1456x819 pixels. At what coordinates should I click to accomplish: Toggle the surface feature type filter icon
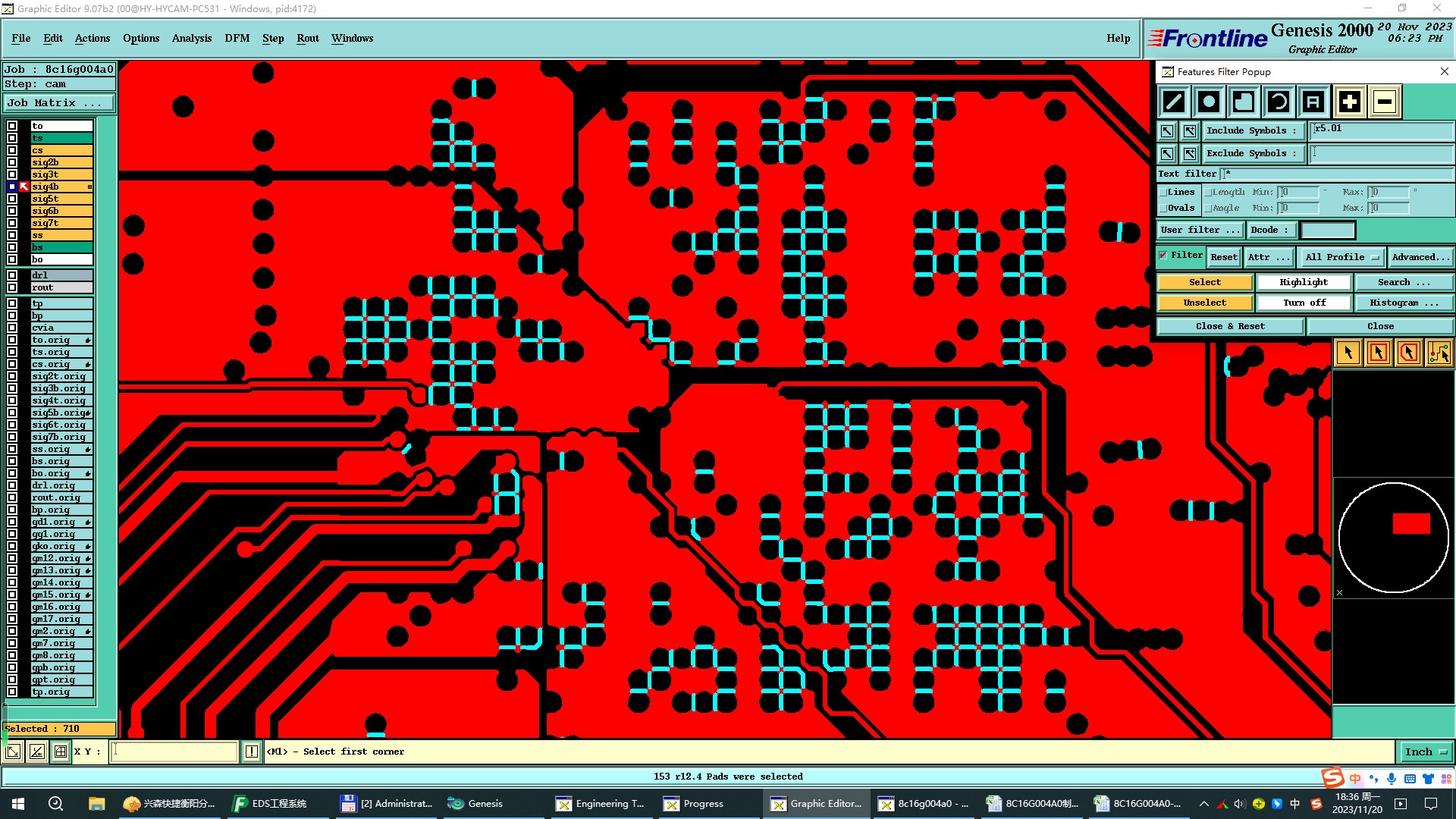point(1244,102)
